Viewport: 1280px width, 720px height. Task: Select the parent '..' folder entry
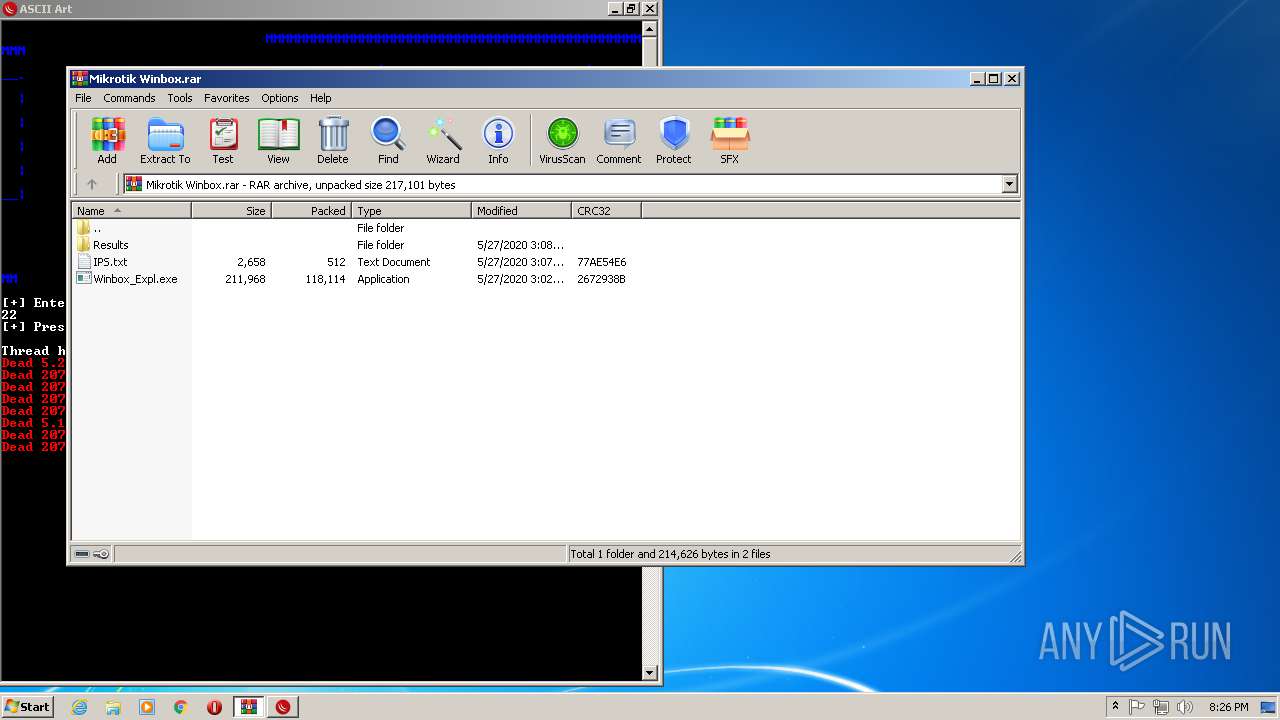click(88, 228)
